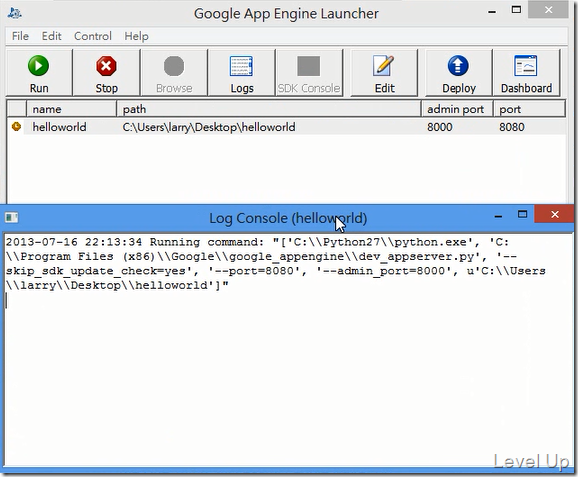
Task: Close the Log Console window
Action: click(554, 214)
